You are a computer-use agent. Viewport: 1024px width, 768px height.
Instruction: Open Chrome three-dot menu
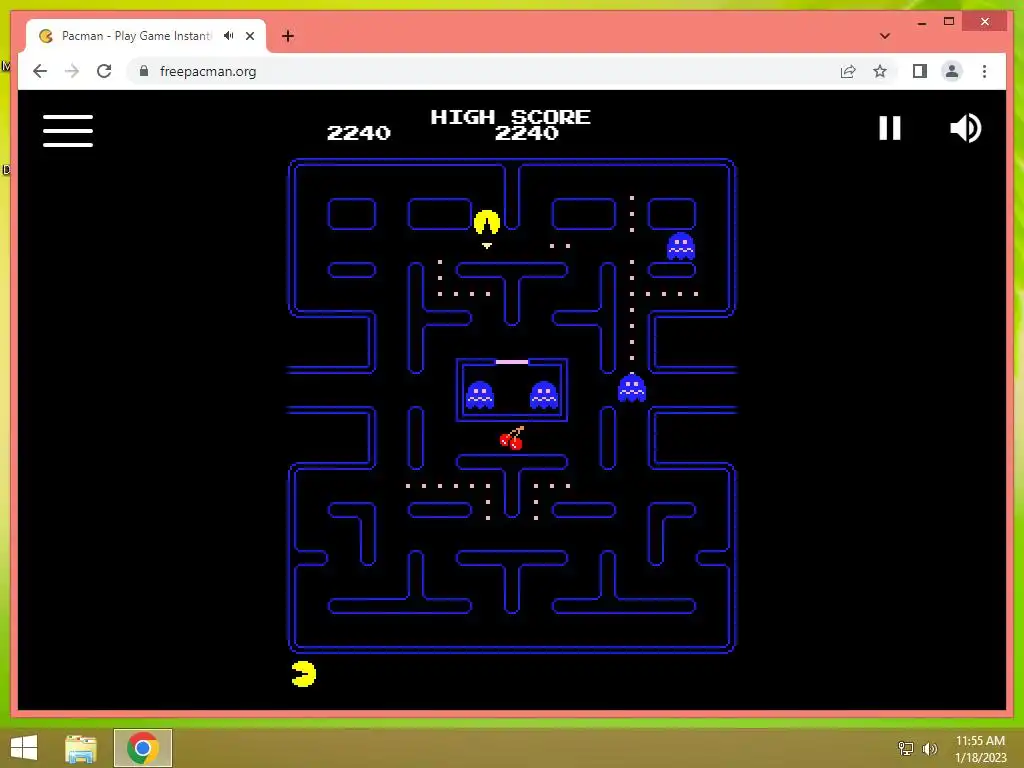[984, 71]
